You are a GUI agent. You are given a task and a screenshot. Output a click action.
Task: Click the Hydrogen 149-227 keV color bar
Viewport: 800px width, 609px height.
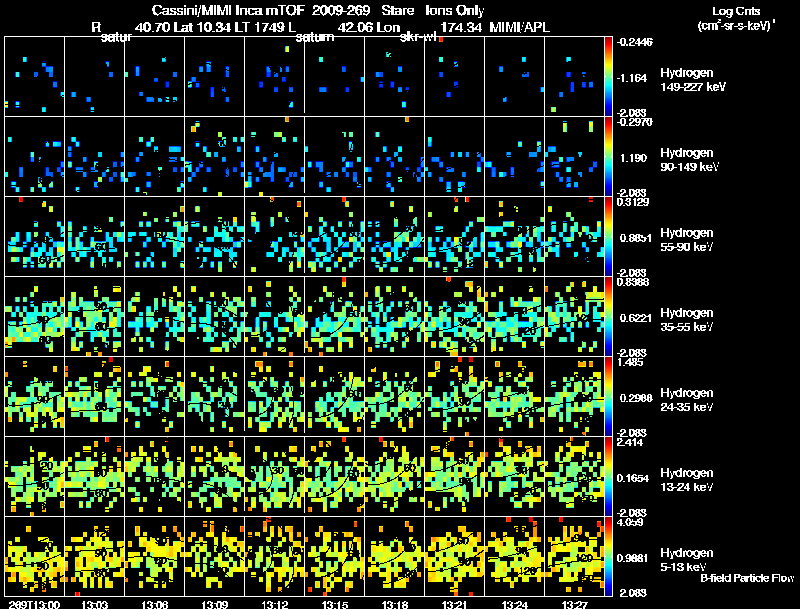point(608,77)
